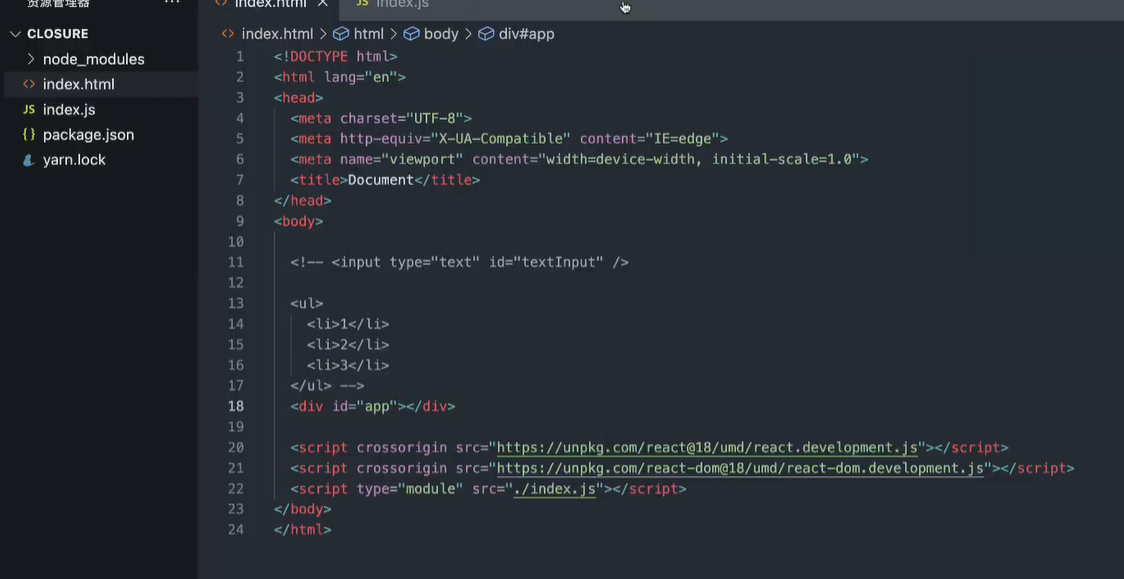Click line number 24 in the gutter
This screenshot has width=1124, height=579.
click(x=236, y=530)
